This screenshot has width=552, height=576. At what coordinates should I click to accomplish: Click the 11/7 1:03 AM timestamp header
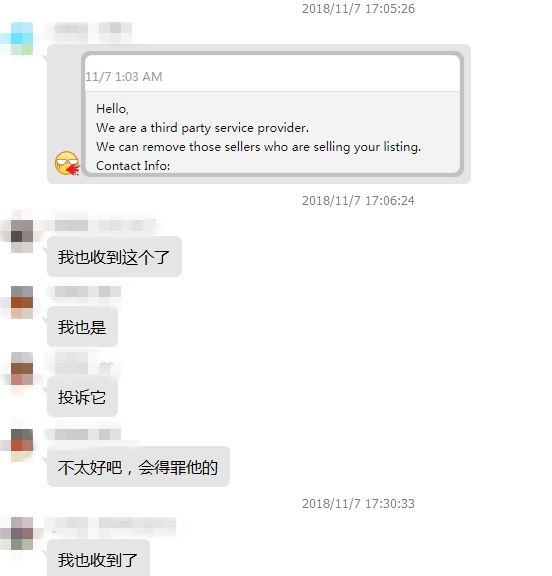(x=124, y=77)
